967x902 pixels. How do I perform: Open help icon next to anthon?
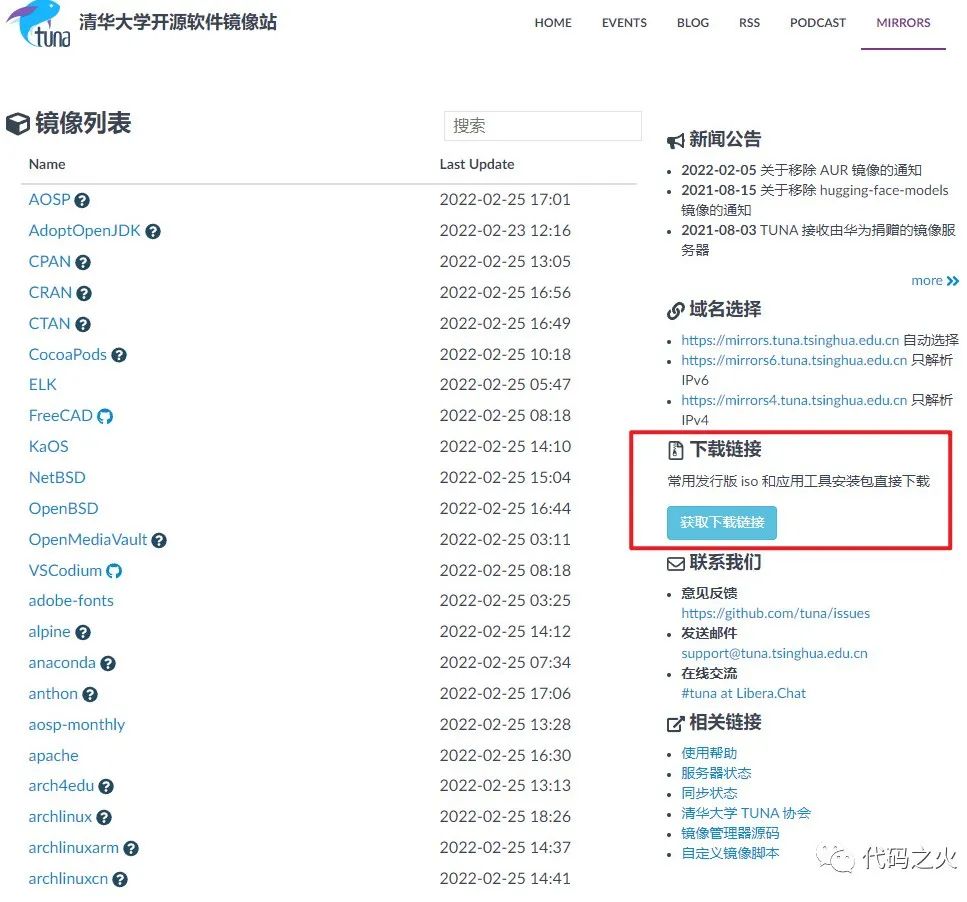pos(90,695)
